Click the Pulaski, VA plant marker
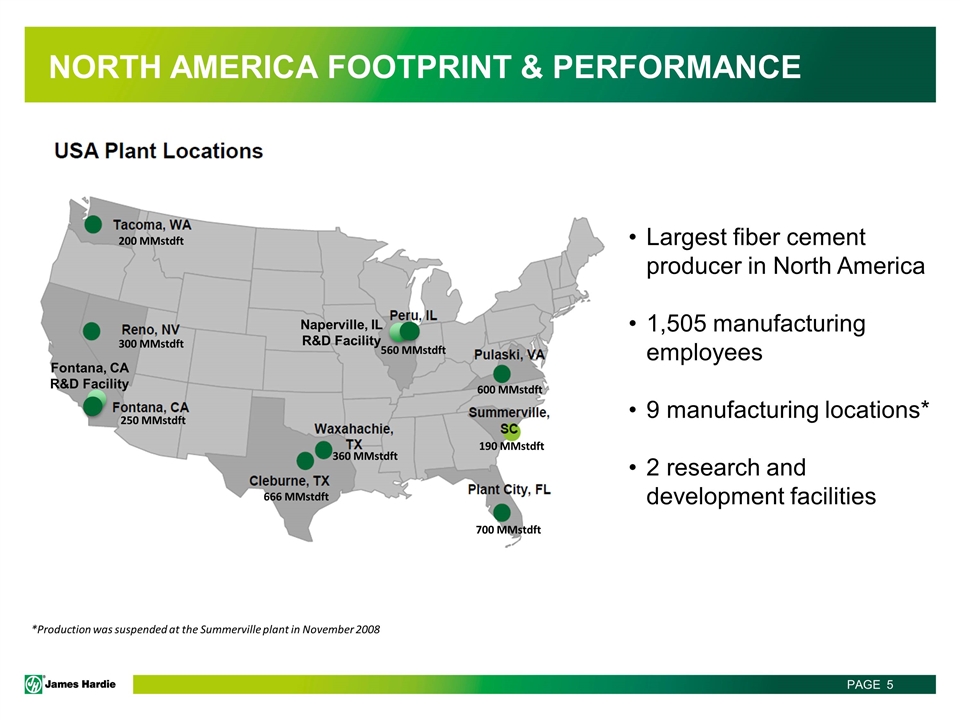The width and height of the screenshot is (960, 720). 502,373
